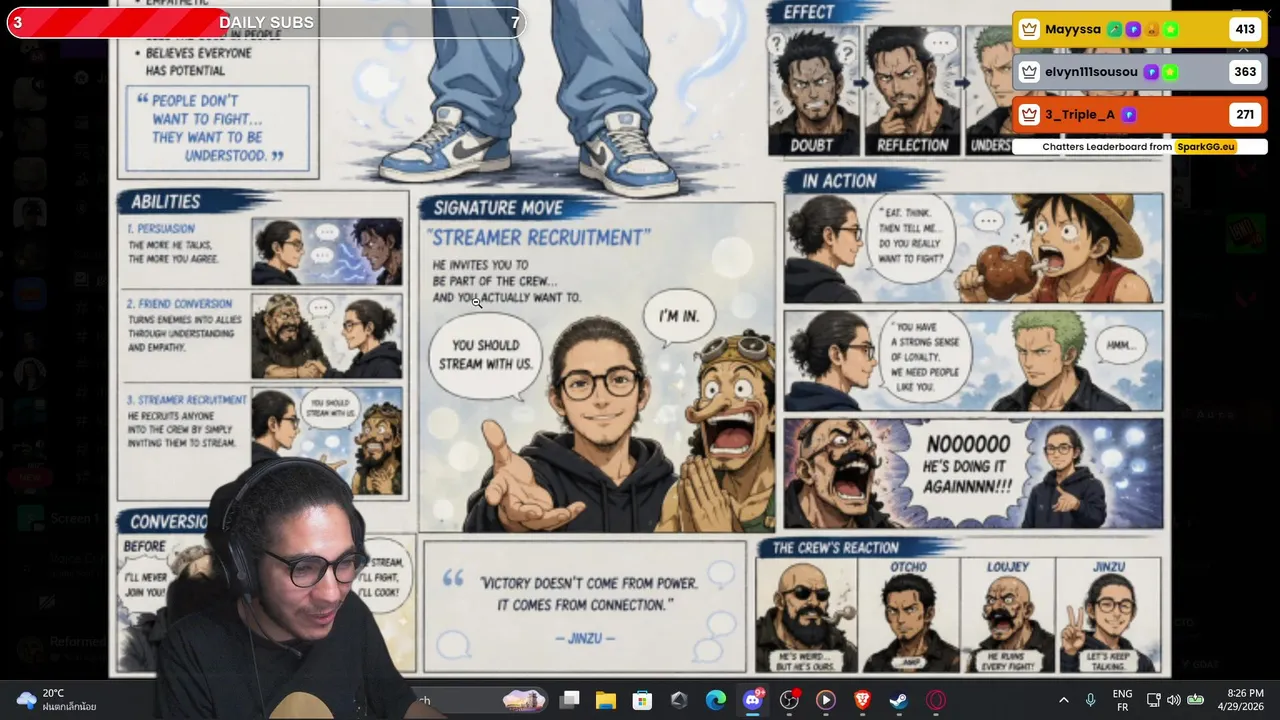Open Microsoft Edge from the taskbar
The height and width of the screenshot is (720, 1280).
pos(716,699)
